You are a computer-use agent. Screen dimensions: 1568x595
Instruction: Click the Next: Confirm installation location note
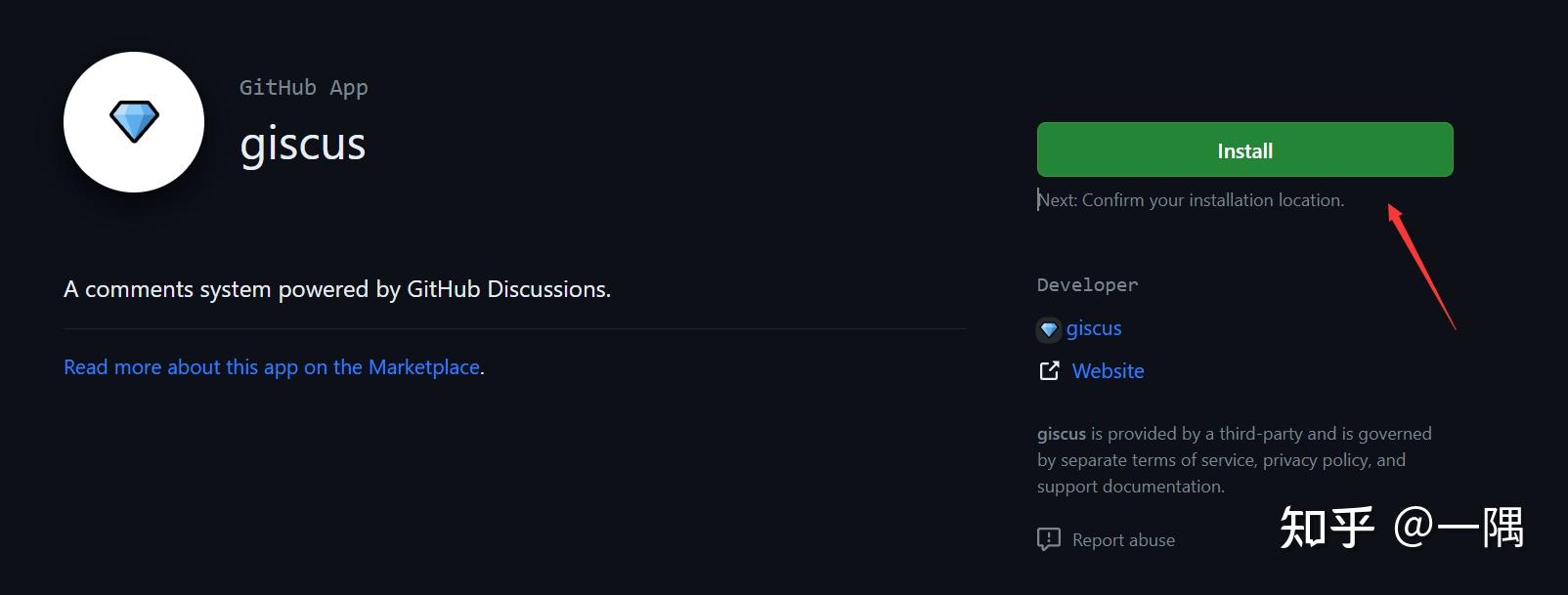1191,200
